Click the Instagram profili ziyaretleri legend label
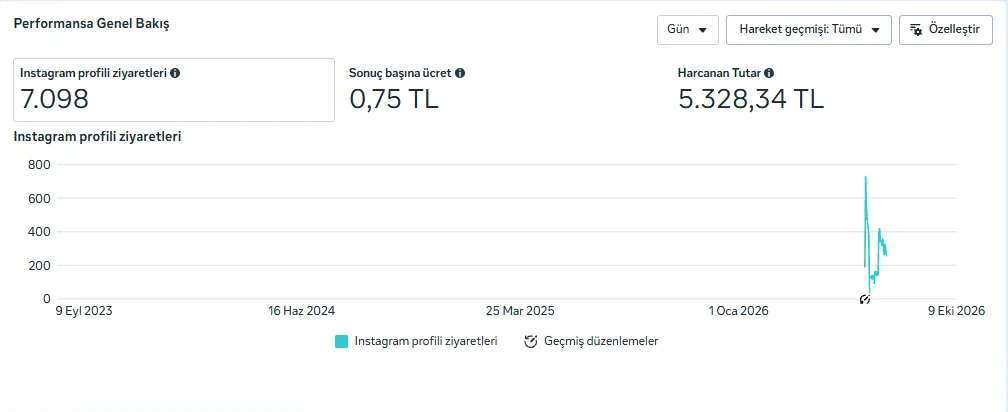Screen dimensions: 1008x412 pyautogui.click(x=426, y=341)
